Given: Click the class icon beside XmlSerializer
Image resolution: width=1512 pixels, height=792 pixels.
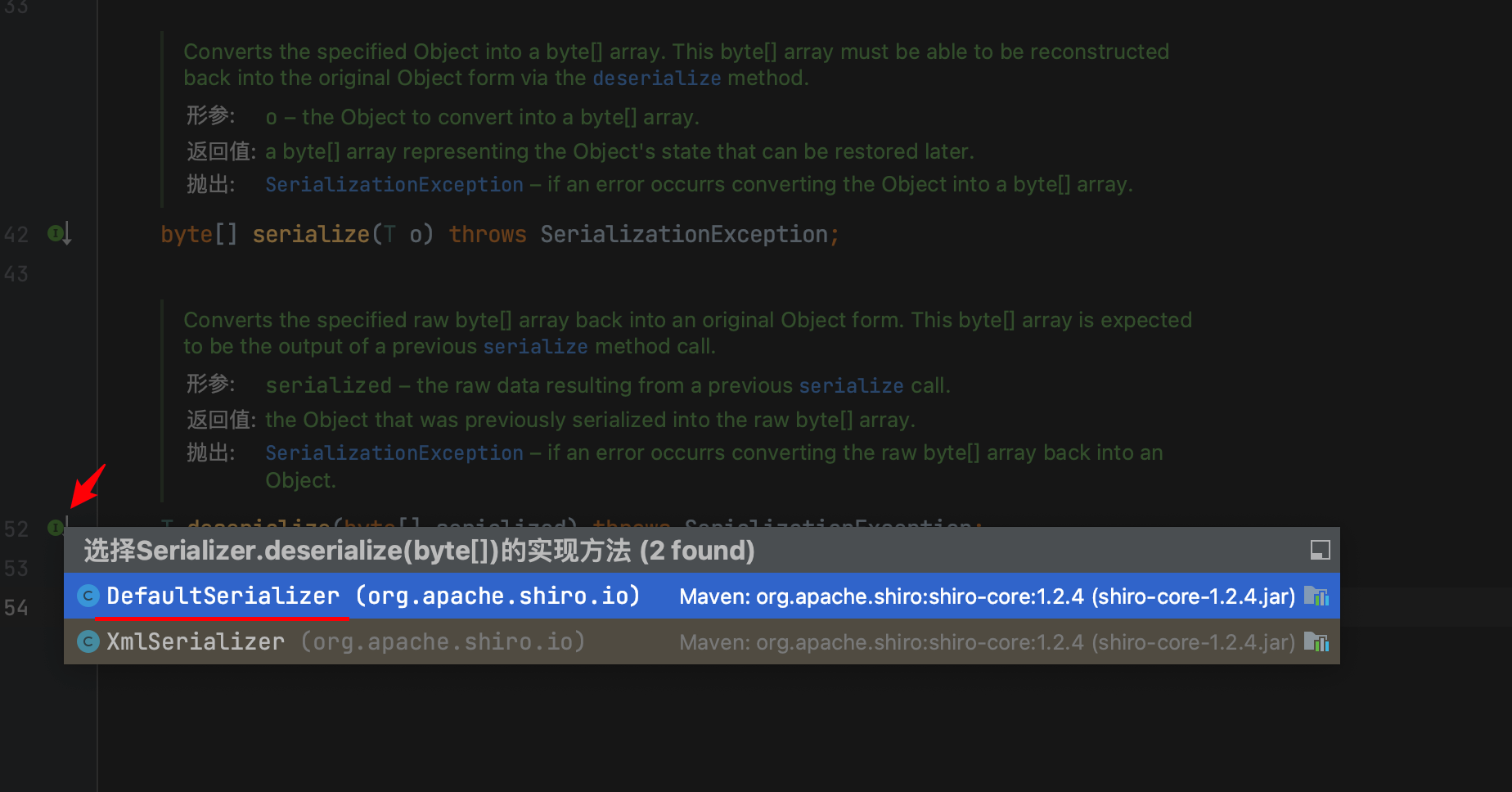Looking at the screenshot, I should 88,641.
